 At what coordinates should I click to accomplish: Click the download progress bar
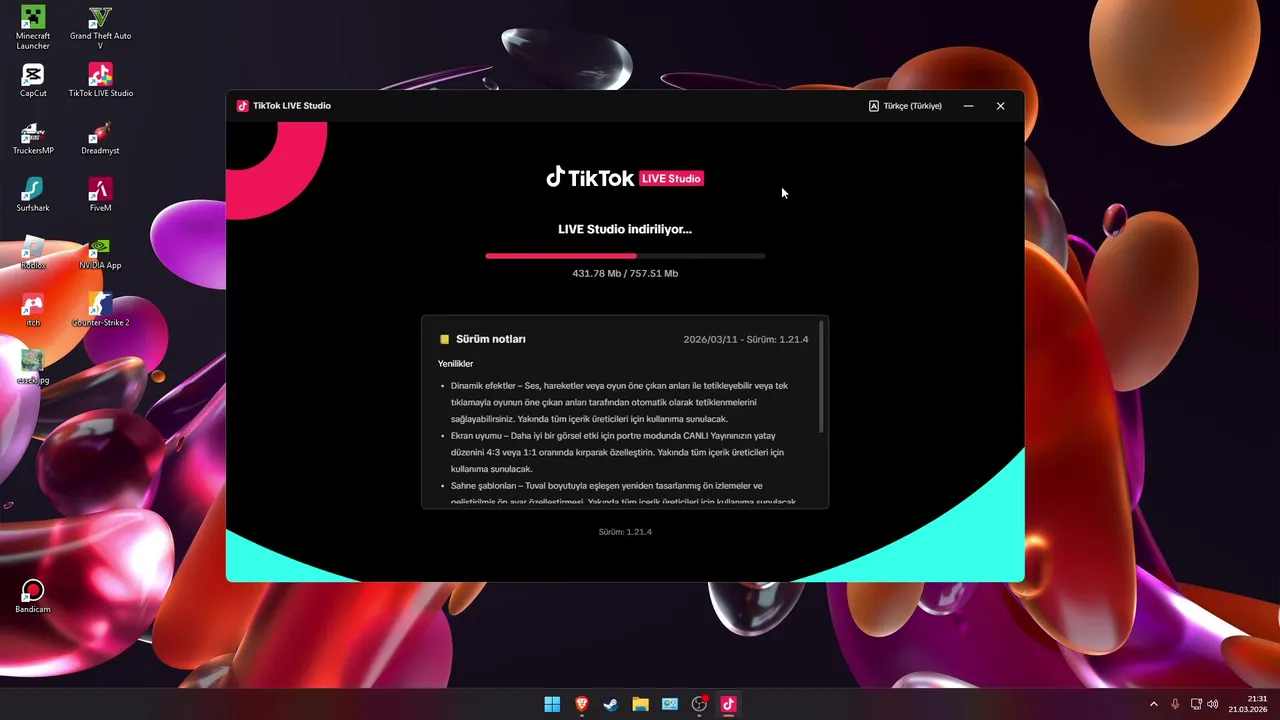coord(625,256)
